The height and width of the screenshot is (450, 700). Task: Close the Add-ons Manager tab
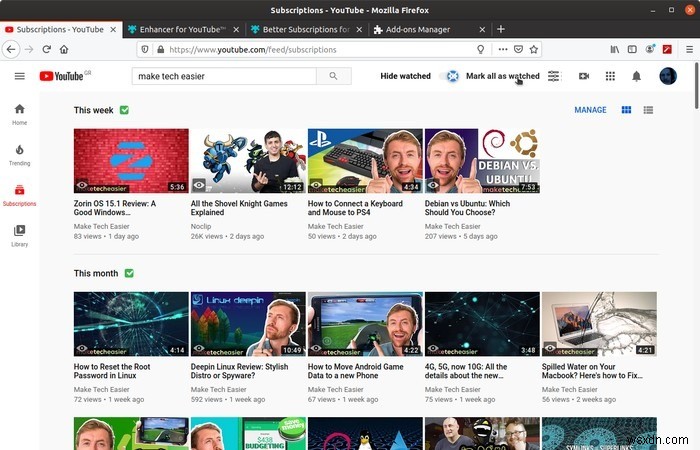point(482,29)
